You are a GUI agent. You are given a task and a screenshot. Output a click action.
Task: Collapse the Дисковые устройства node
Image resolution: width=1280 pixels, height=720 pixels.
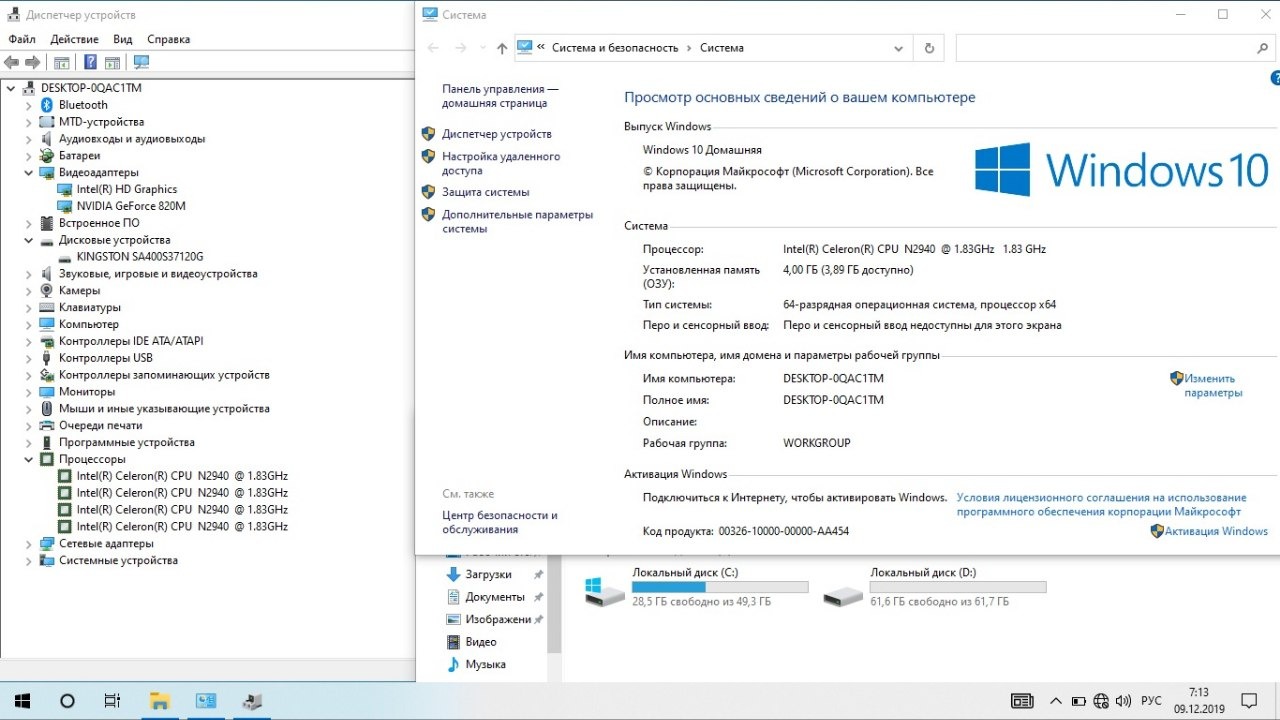28,240
